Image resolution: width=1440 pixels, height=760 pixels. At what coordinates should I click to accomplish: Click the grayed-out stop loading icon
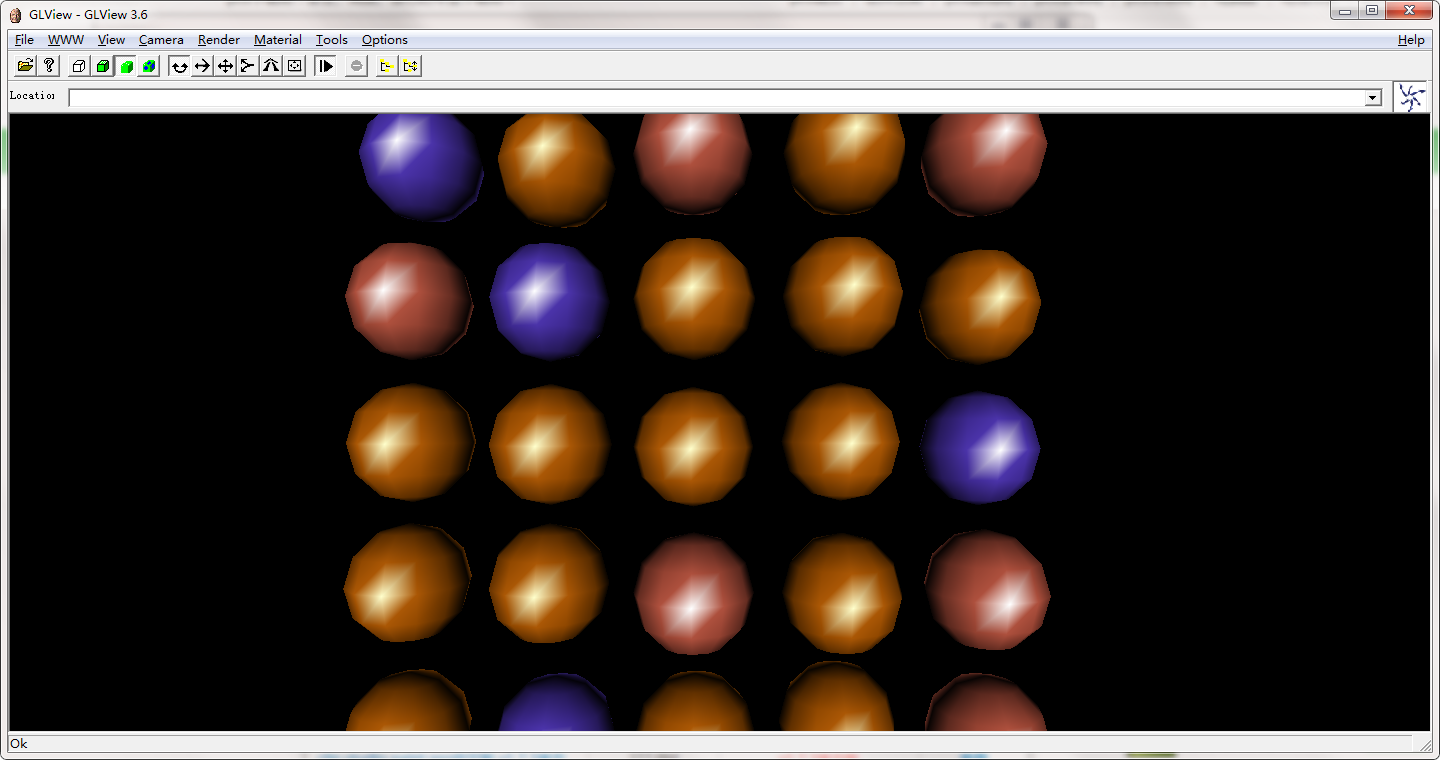[x=356, y=66]
